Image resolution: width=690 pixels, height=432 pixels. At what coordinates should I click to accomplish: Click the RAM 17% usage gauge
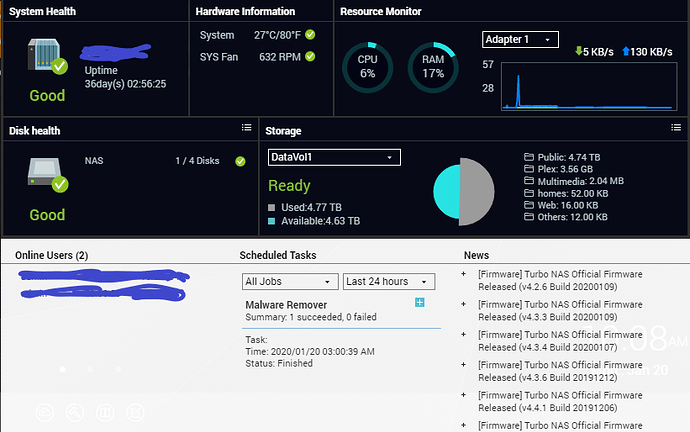click(x=433, y=67)
